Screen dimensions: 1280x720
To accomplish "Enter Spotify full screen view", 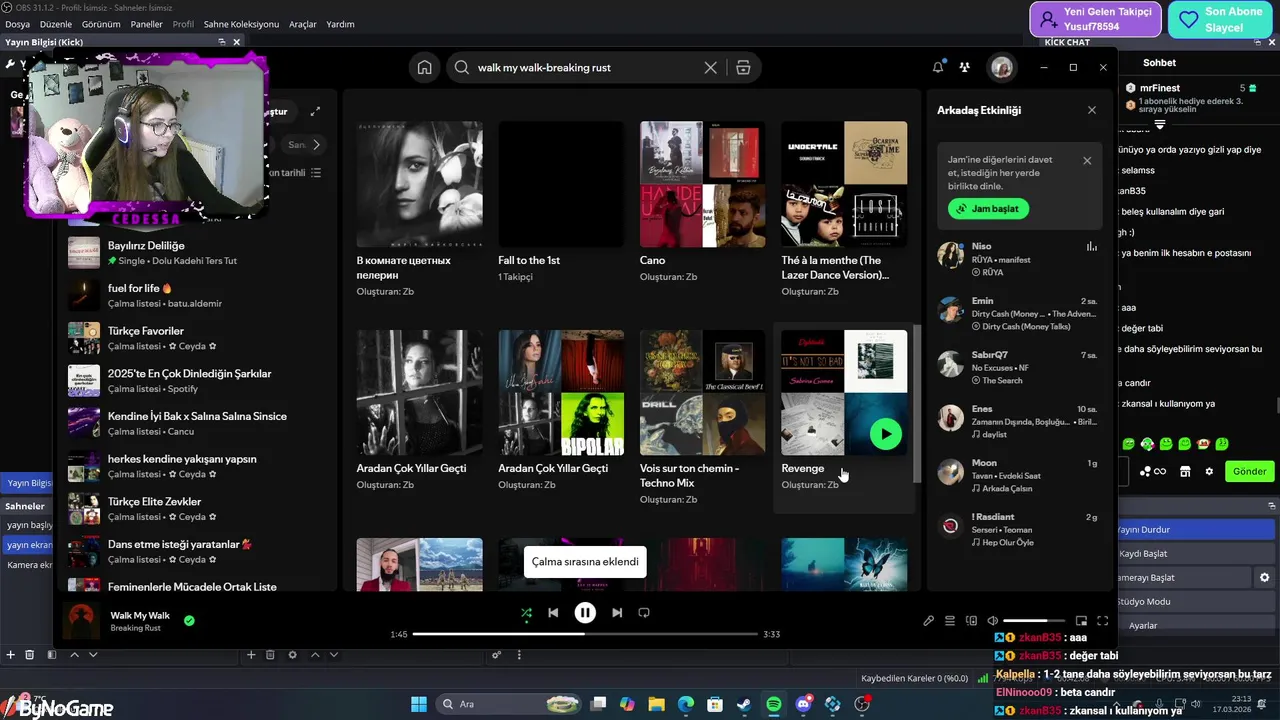I will [1103, 621].
